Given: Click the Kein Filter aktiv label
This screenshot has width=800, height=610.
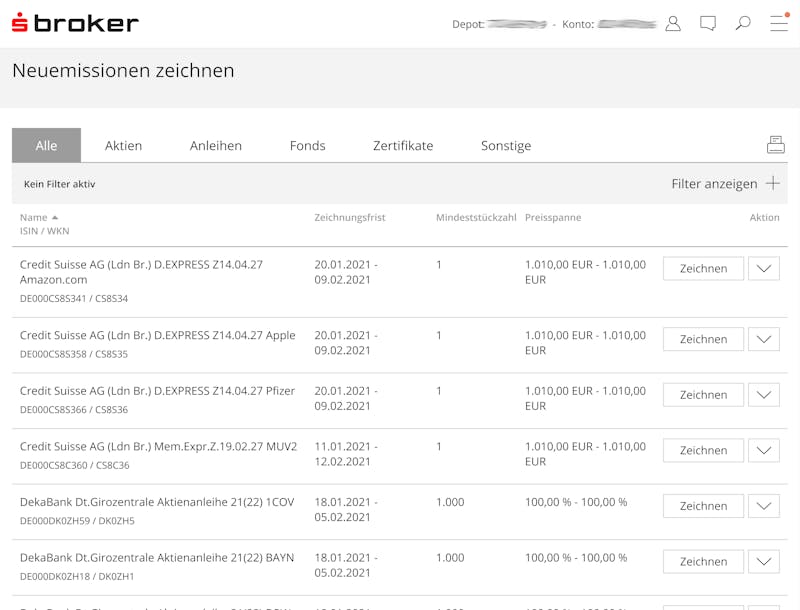Looking at the screenshot, I should click(x=60, y=184).
